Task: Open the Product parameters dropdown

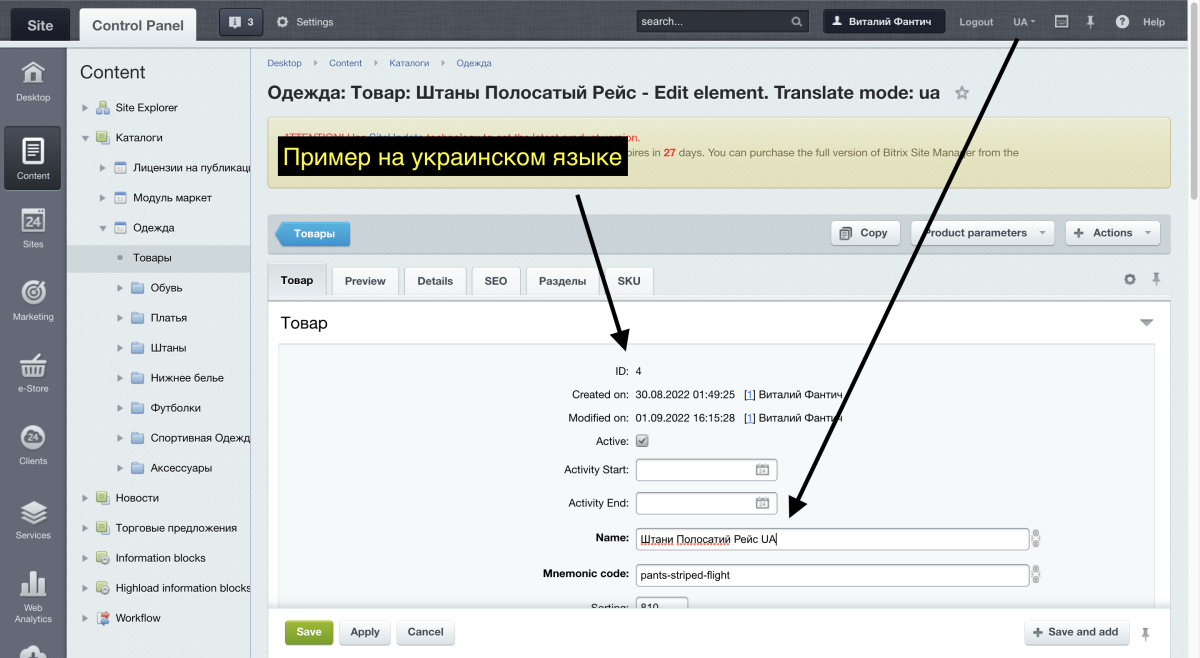Action: [981, 232]
